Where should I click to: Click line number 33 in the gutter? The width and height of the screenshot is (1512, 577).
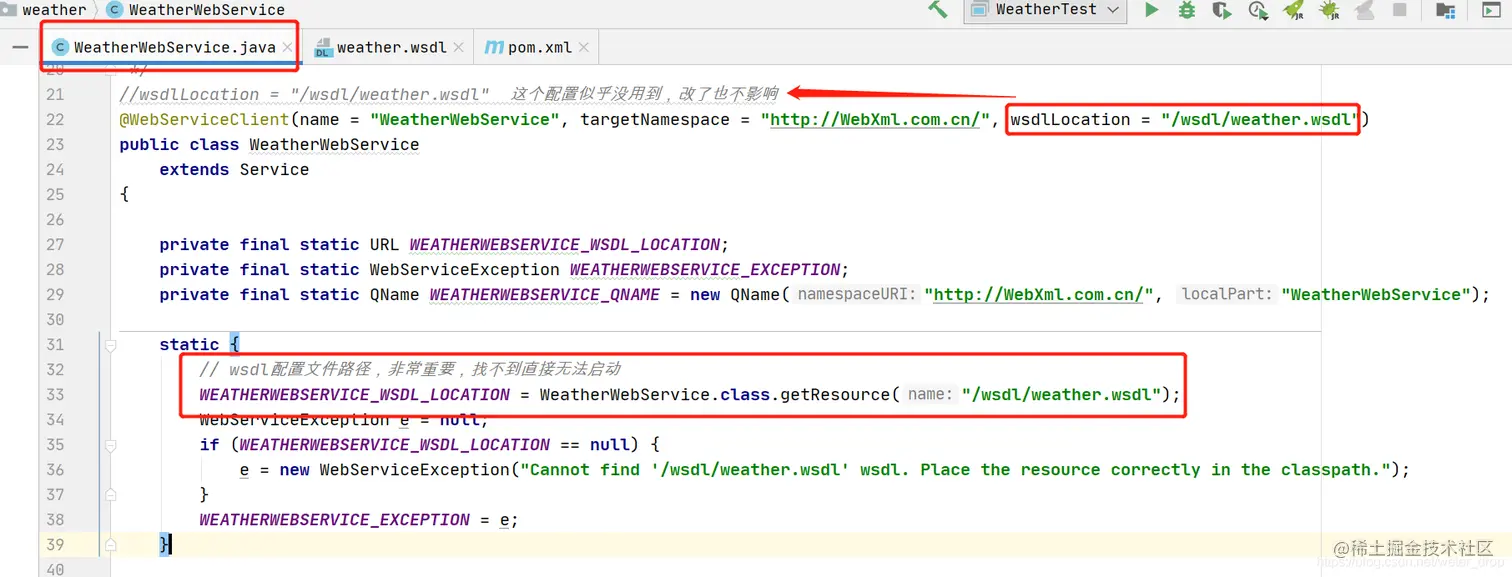pos(54,394)
